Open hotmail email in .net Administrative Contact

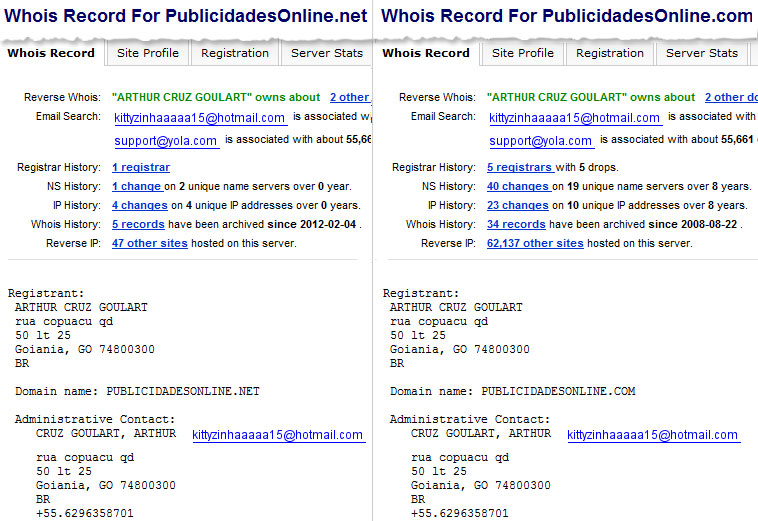(278, 435)
